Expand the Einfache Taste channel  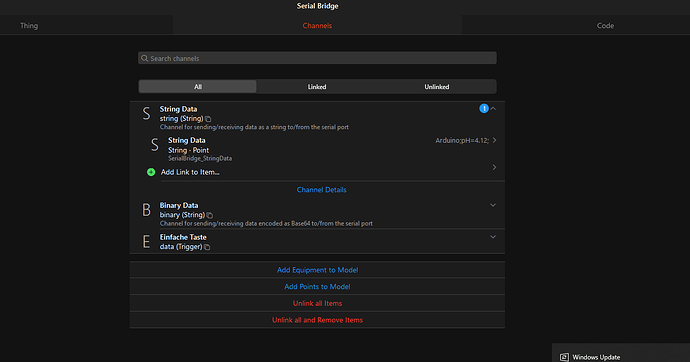coord(493,237)
